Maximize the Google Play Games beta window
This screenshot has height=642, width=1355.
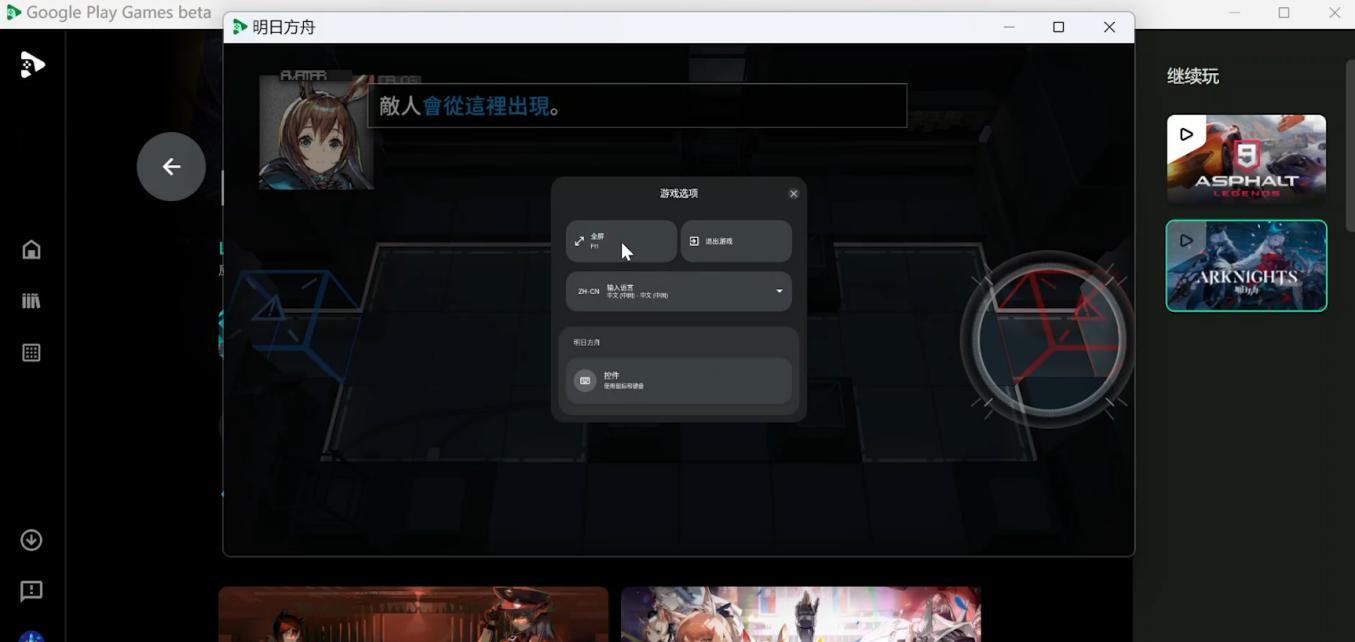click(x=1284, y=13)
